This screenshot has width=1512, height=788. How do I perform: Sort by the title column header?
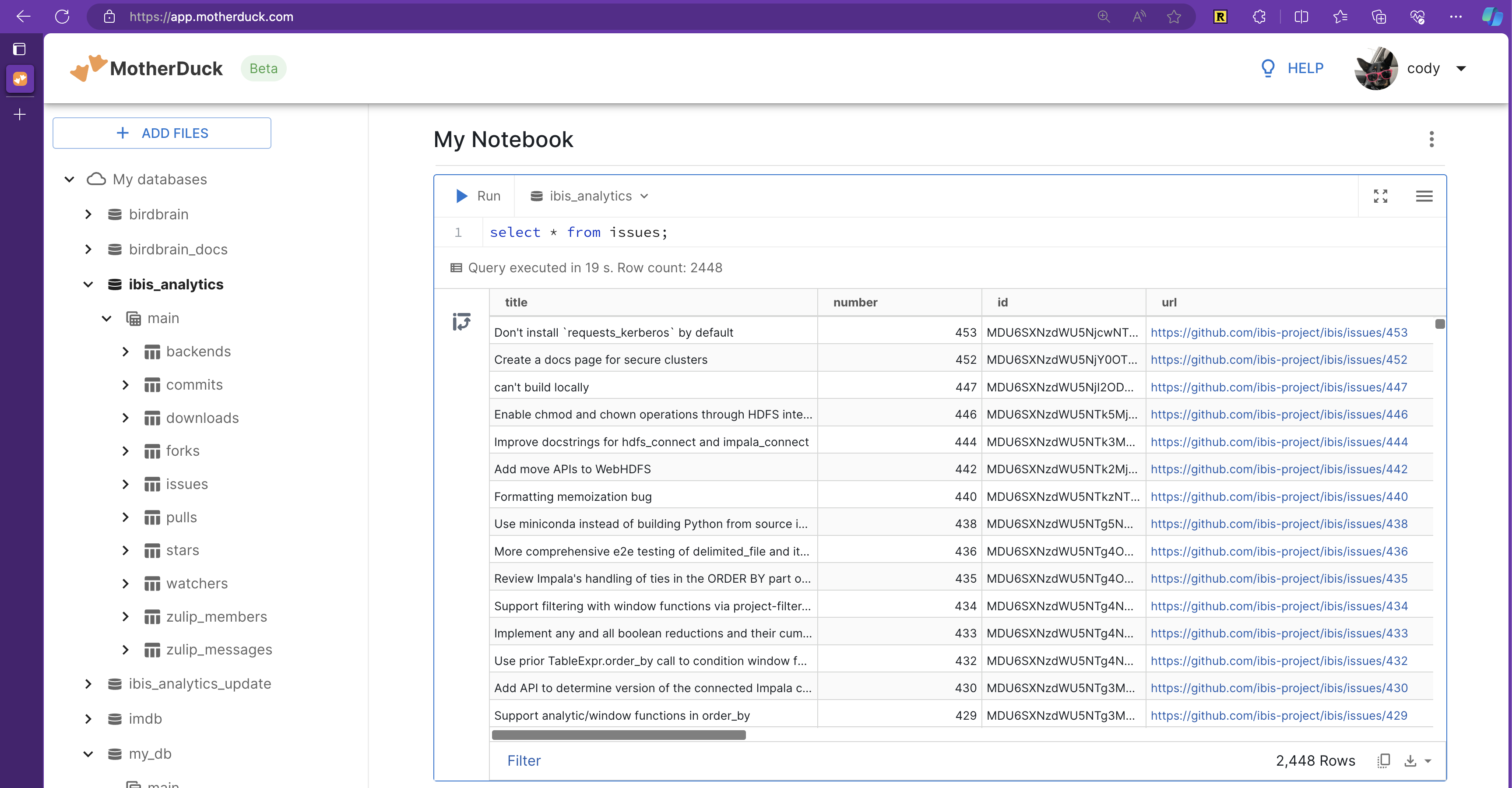[x=653, y=303]
